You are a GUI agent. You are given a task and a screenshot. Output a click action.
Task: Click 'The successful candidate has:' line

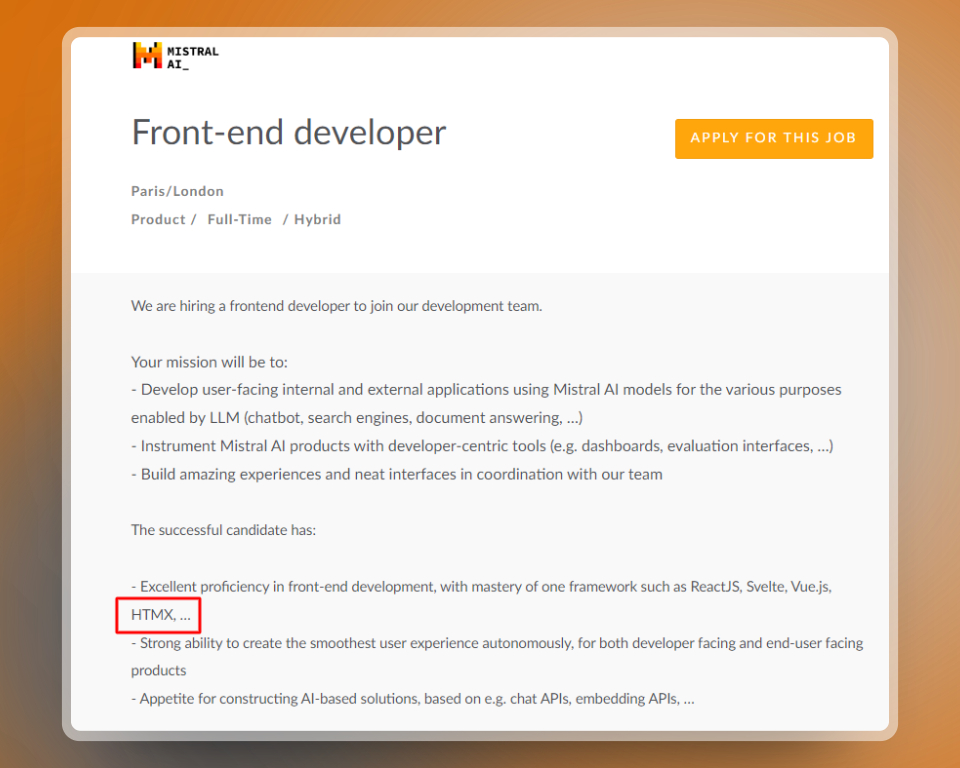223,530
